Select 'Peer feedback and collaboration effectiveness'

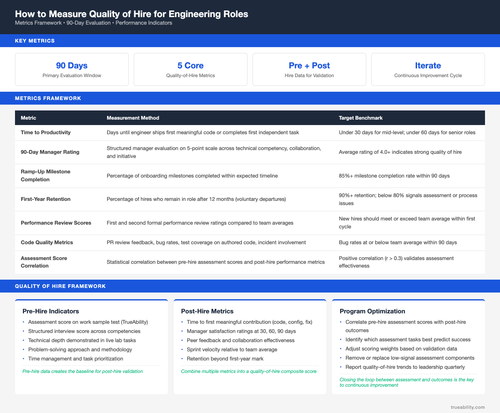pos(241,340)
